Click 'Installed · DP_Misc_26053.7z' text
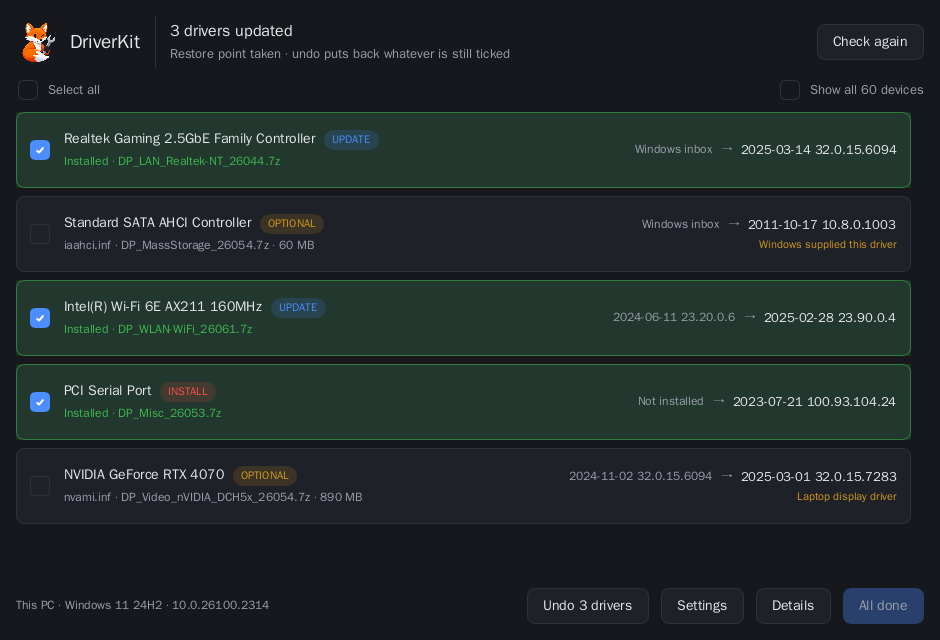The height and width of the screenshot is (640, 940). 143,413
